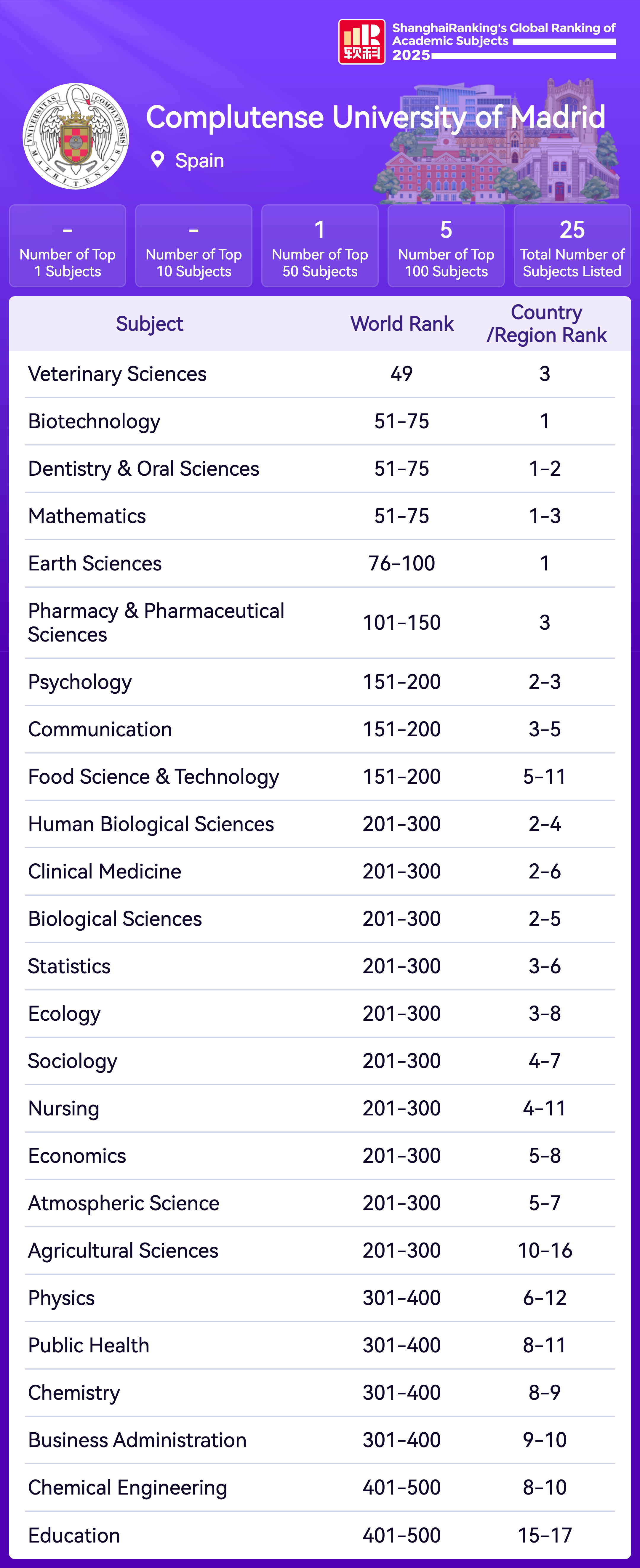
Task: Select the Number of Top 100 Subjects card
Action: 446,246
